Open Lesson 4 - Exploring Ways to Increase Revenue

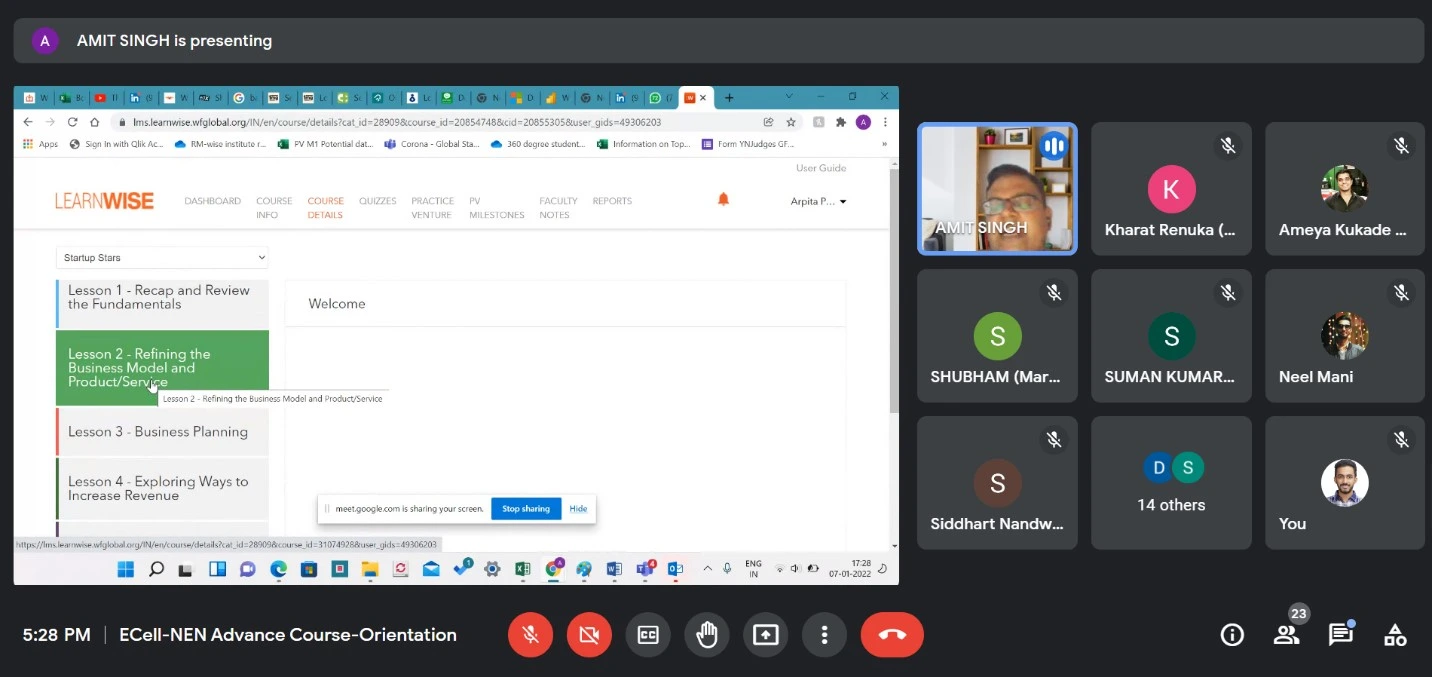(x=162, y=488)
